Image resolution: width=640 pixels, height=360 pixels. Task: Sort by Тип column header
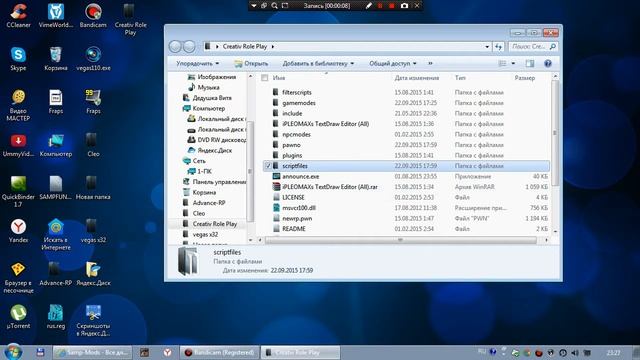[x=460, y=78]
